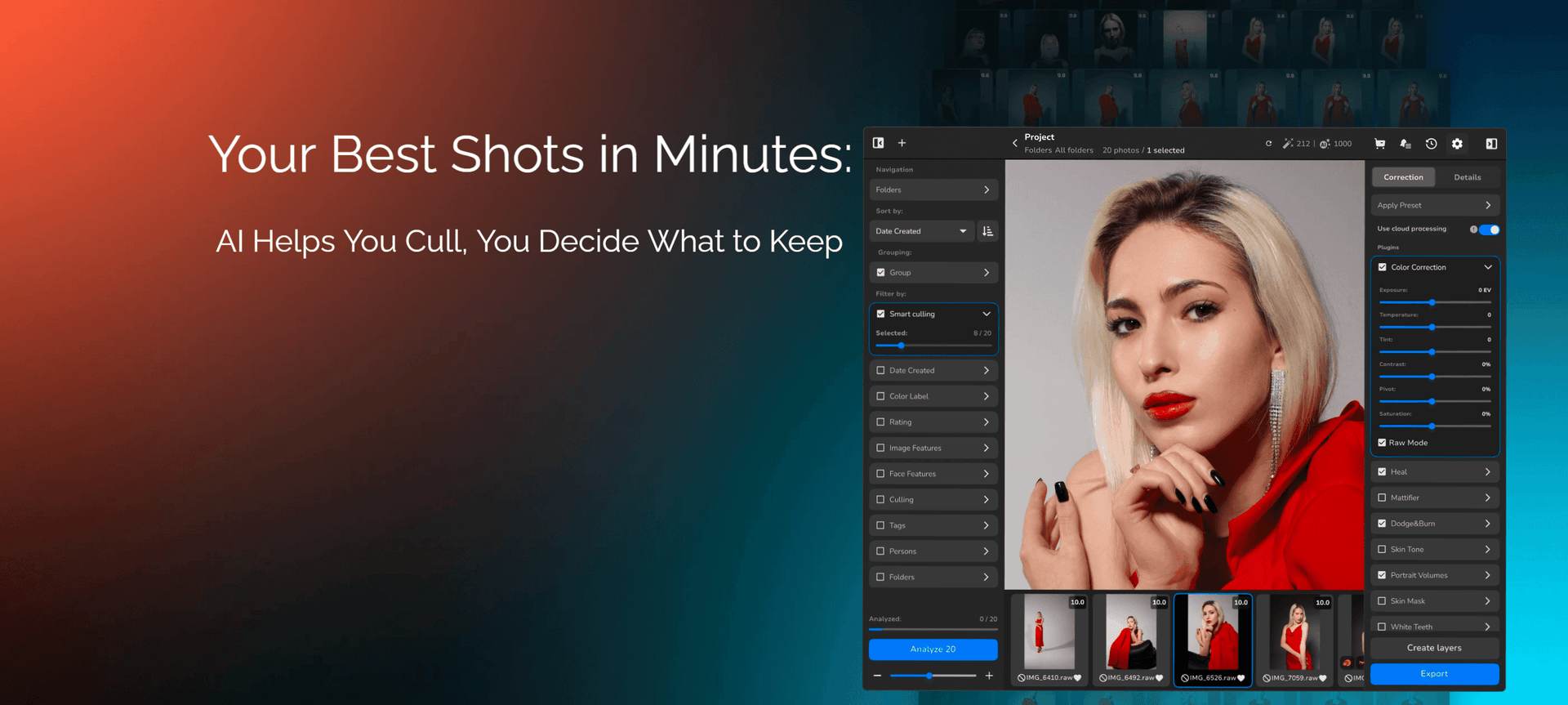Check the Rating filter checkbox
The height and width of the screenshot is (705, 1568).
click(880, 422)
